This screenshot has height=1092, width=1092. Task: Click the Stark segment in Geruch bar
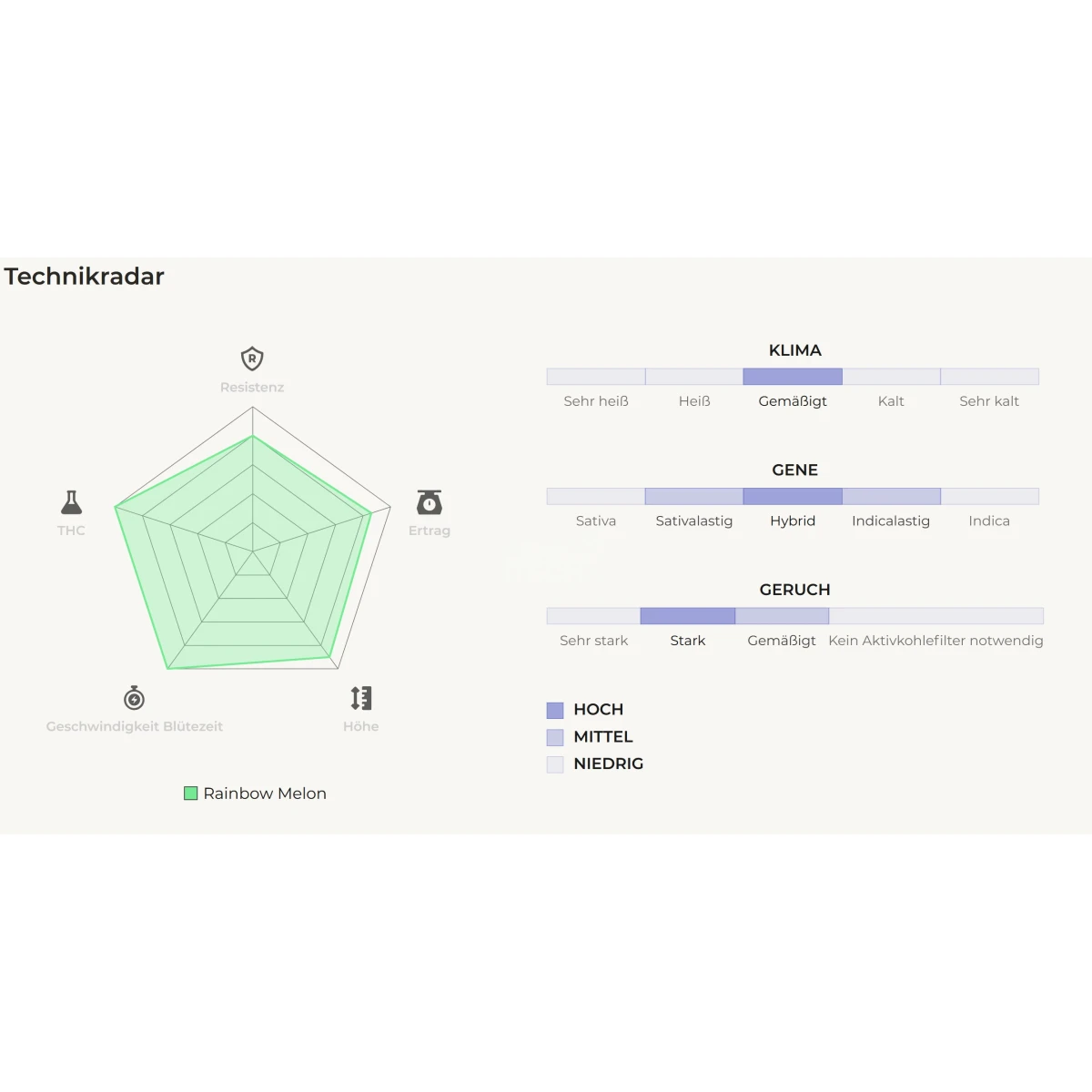point(688,616)
